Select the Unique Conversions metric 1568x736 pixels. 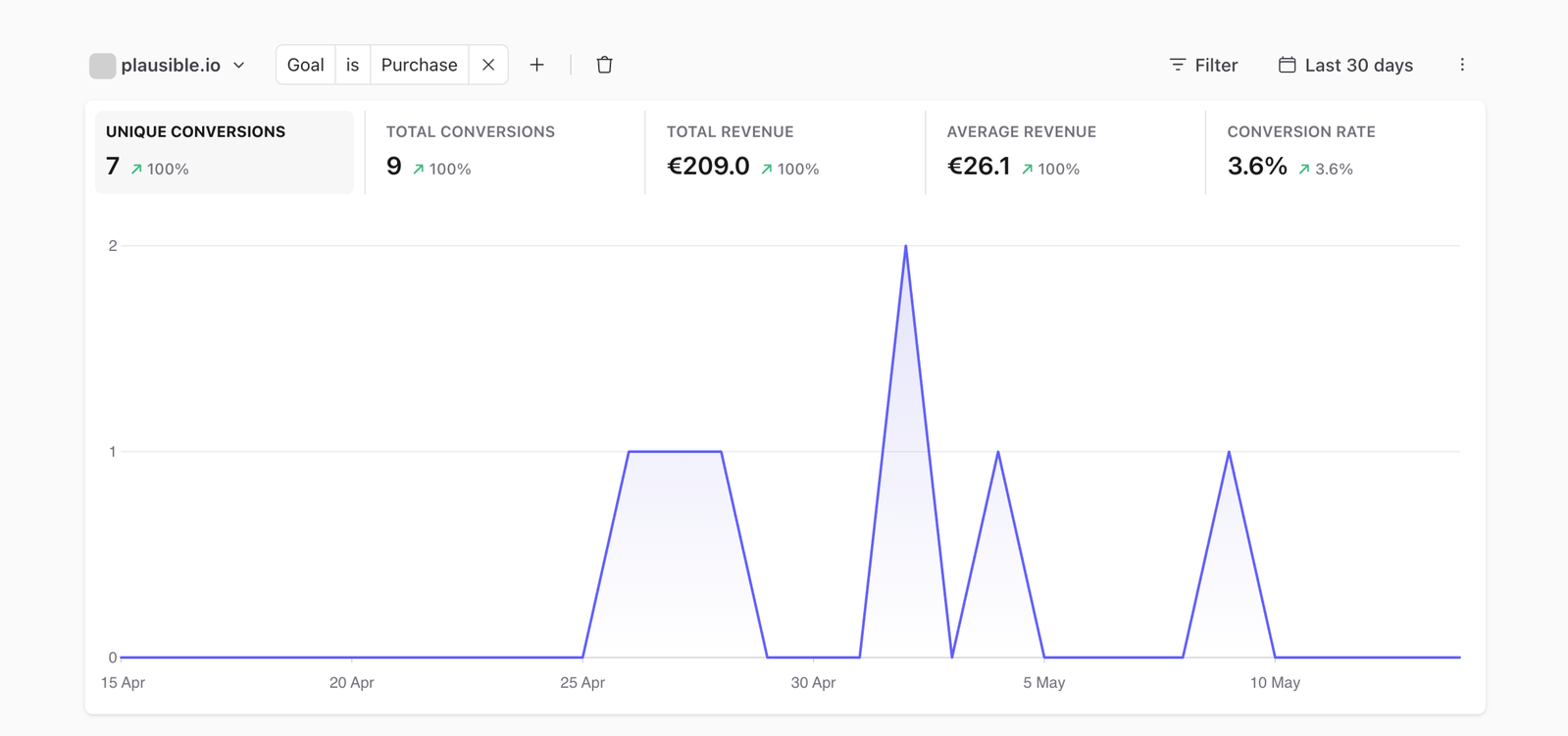click(x=225, y=152)
